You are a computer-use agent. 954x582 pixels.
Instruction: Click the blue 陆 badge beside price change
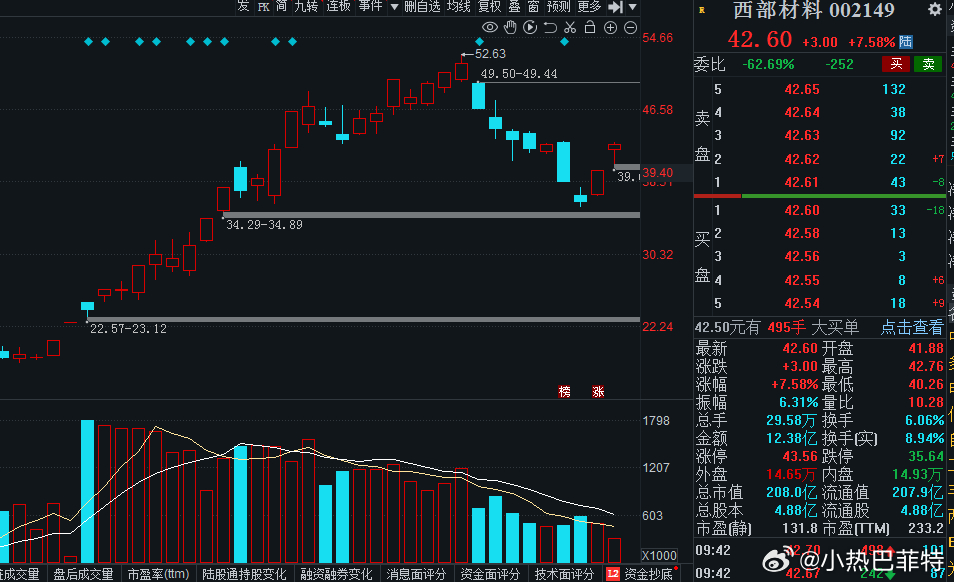pyautogui.click(x=906, y=42)
